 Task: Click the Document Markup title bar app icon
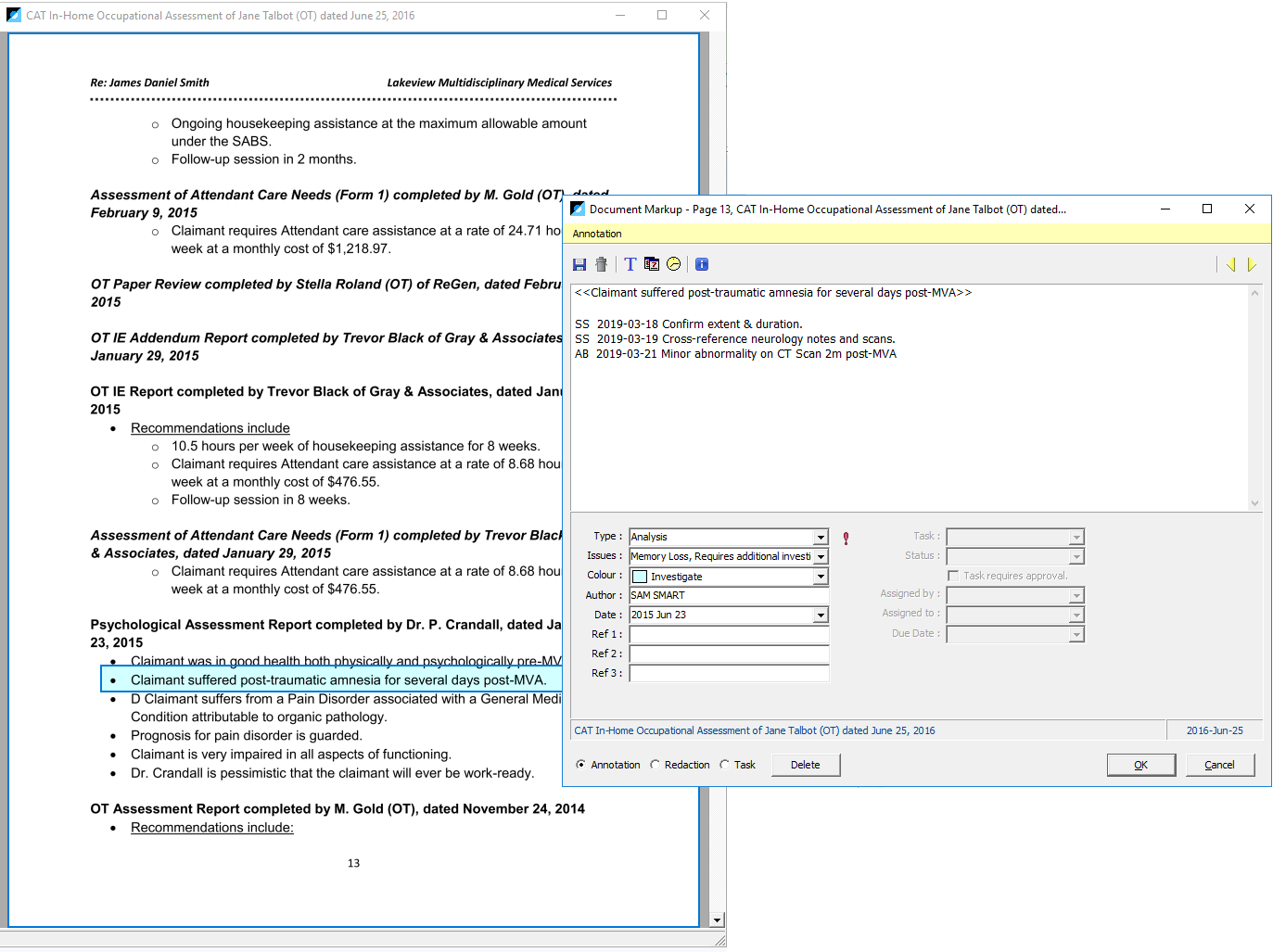pos(578,209)
